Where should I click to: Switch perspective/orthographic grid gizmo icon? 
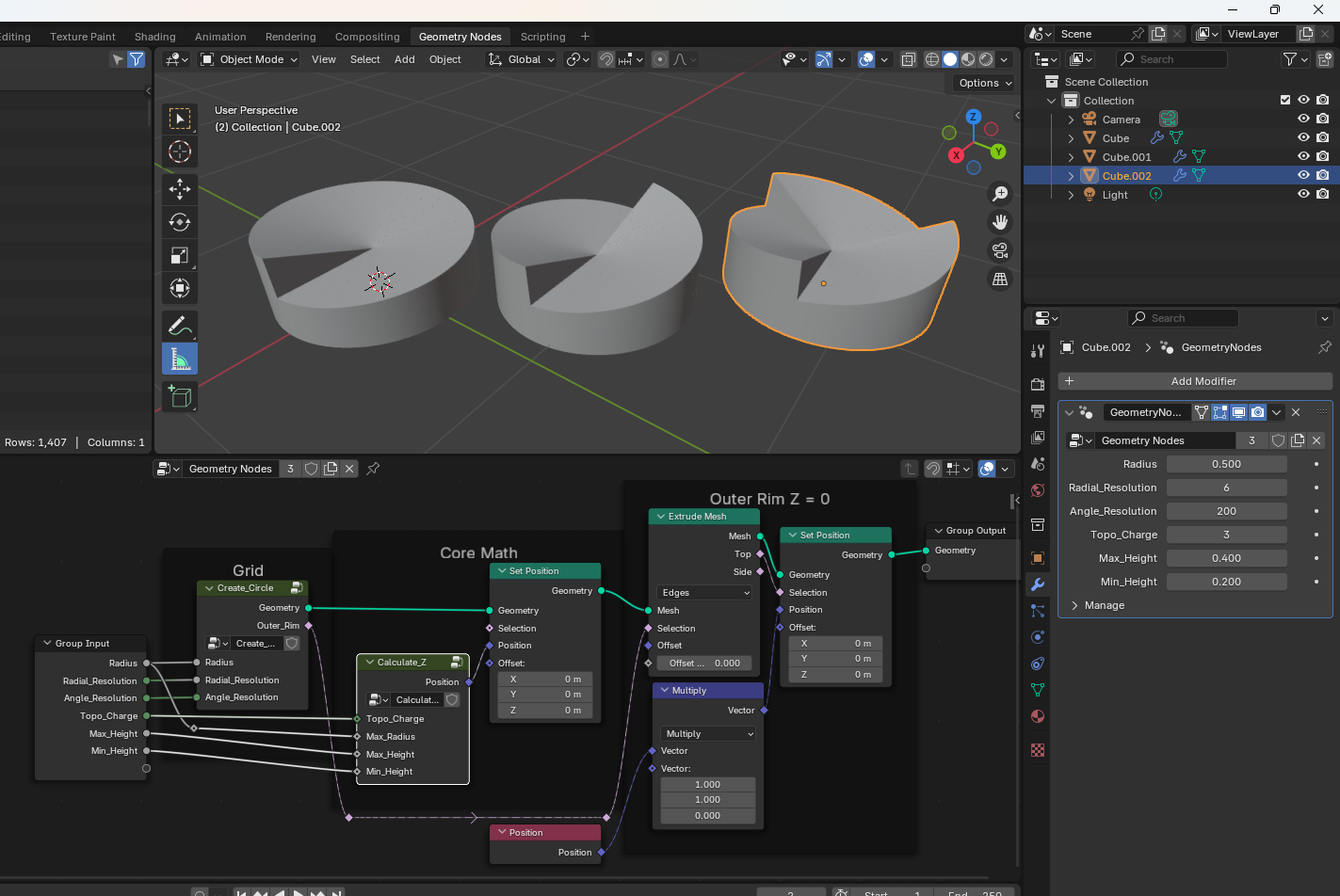point(1000,279)
